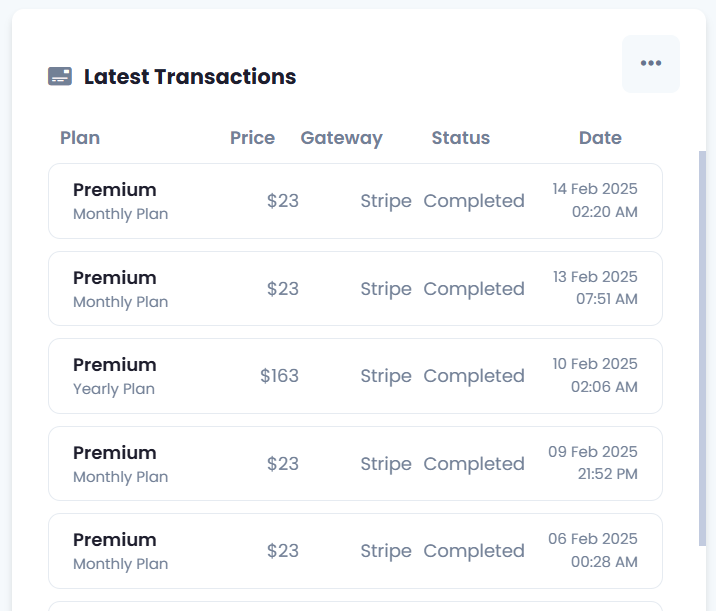Open the 14 Feb 2025 transaction row
Screen dimensions: 716x611
[355, 201]
